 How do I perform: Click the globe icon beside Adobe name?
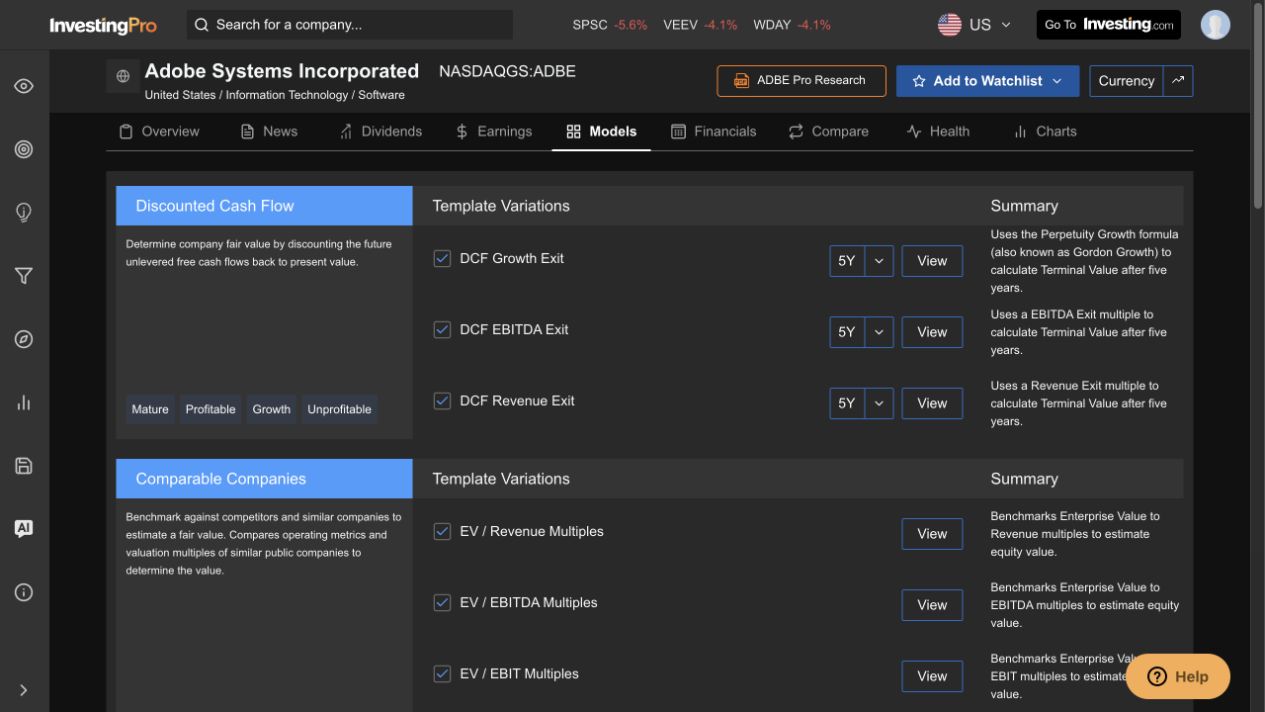pos(123,76)
